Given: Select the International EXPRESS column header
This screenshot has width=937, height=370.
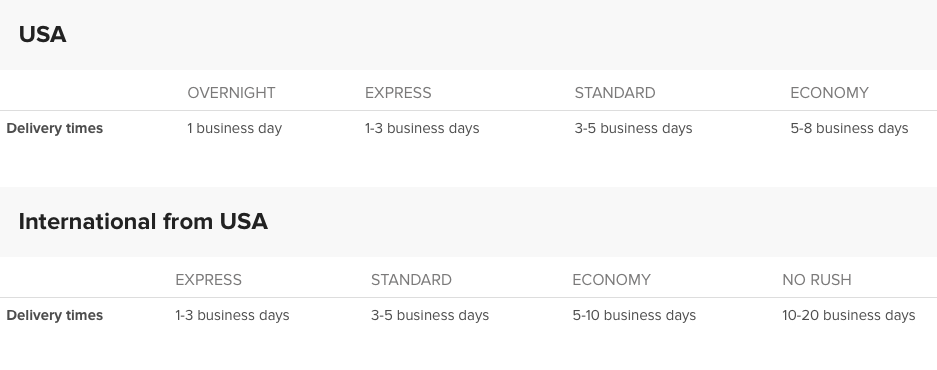Looking at the screenshot, I should (x=209, y=280).
